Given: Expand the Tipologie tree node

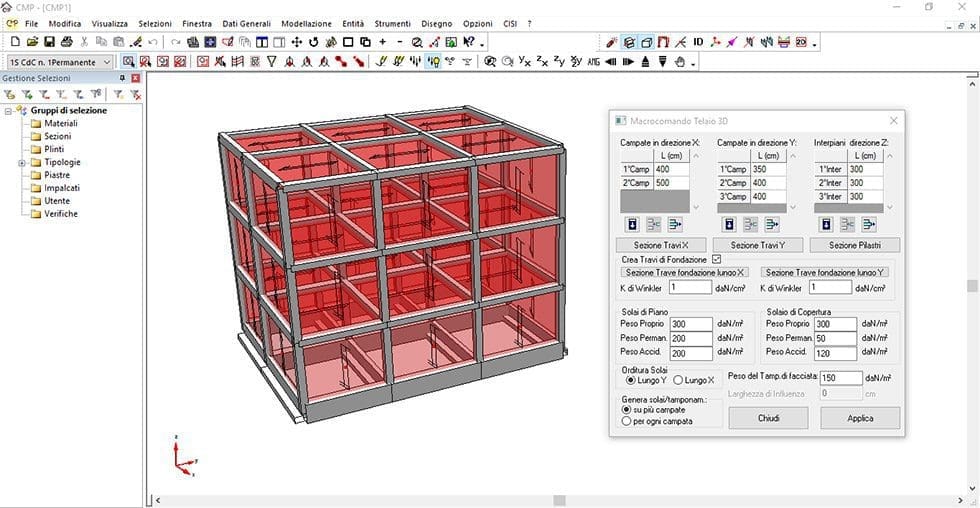Looking at the screenshot, I should [x=21, y=162].
